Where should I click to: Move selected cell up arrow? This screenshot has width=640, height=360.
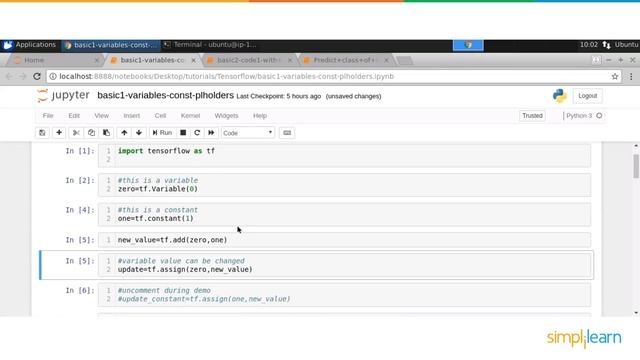tap(124, 133)
